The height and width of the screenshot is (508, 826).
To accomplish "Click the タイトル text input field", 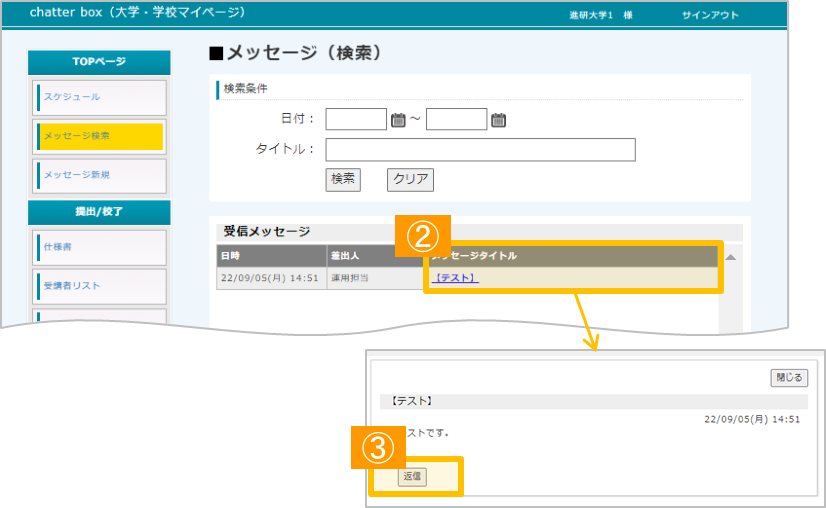I will tap(480, 150).
